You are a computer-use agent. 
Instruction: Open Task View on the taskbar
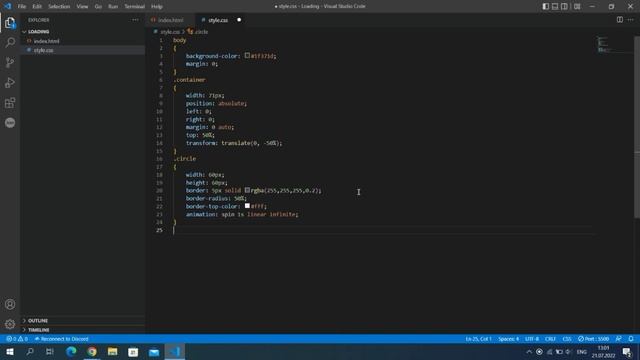[50, 351]
